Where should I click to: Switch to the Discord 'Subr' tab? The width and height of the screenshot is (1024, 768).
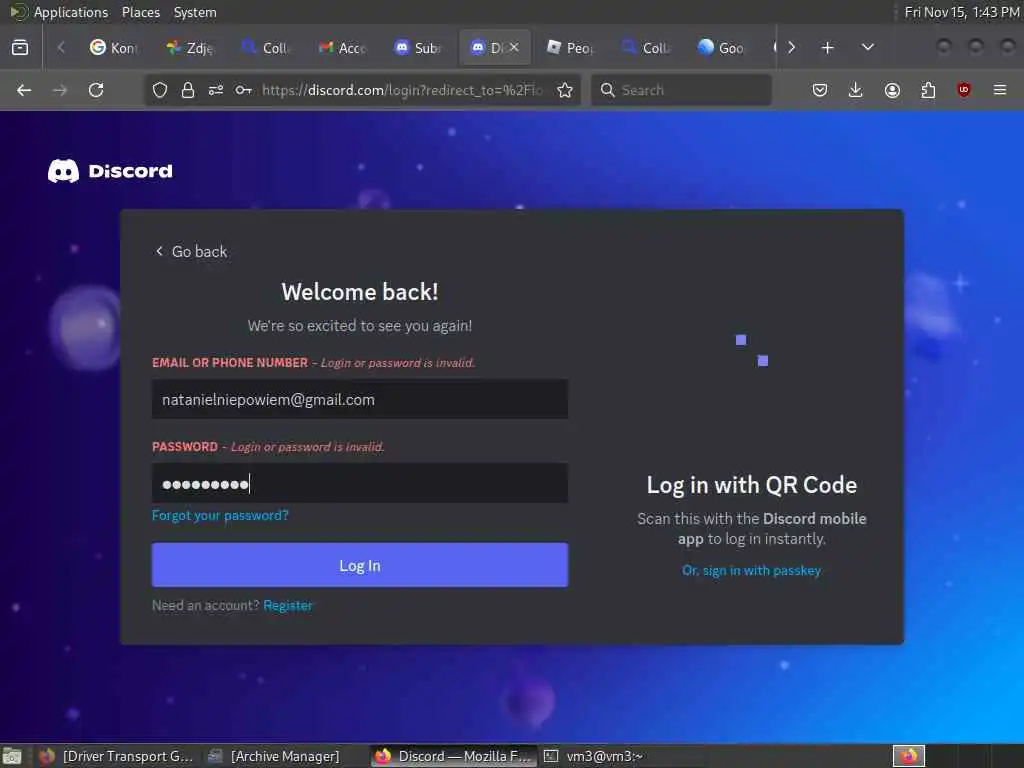(418, 48)
